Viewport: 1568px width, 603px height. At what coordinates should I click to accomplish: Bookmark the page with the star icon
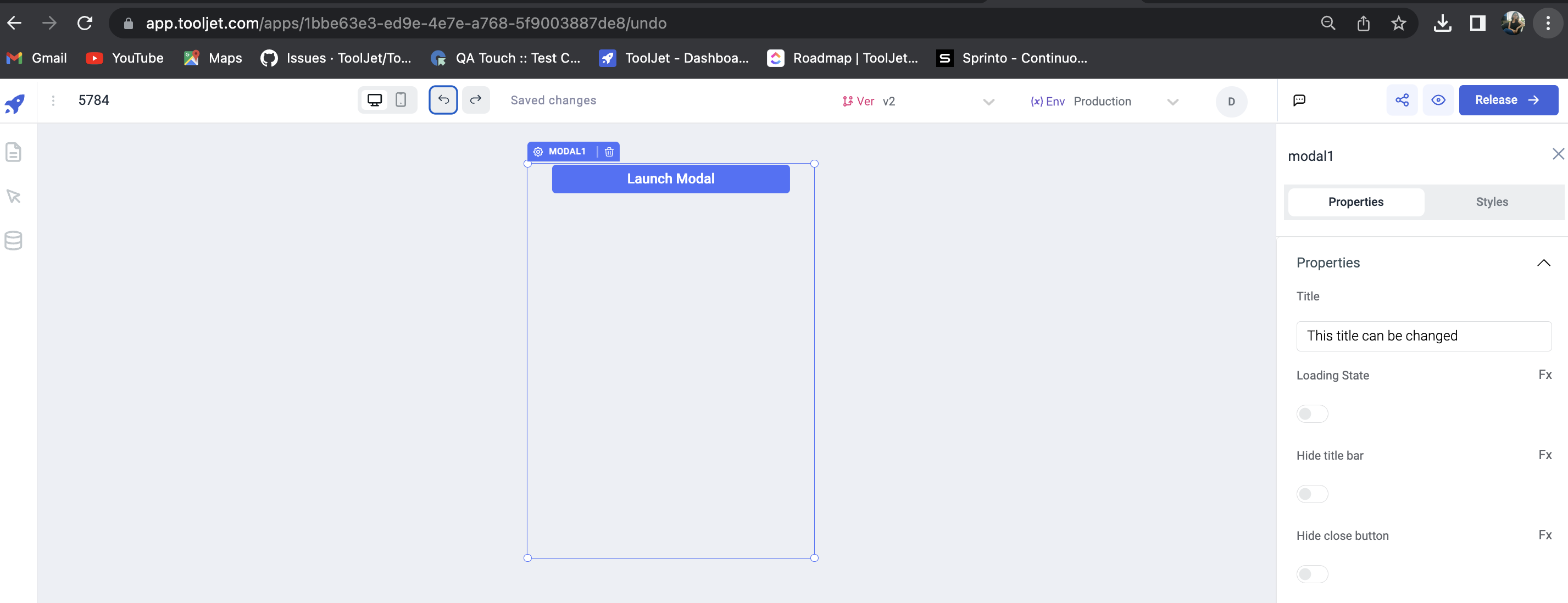pos(1398,23)
